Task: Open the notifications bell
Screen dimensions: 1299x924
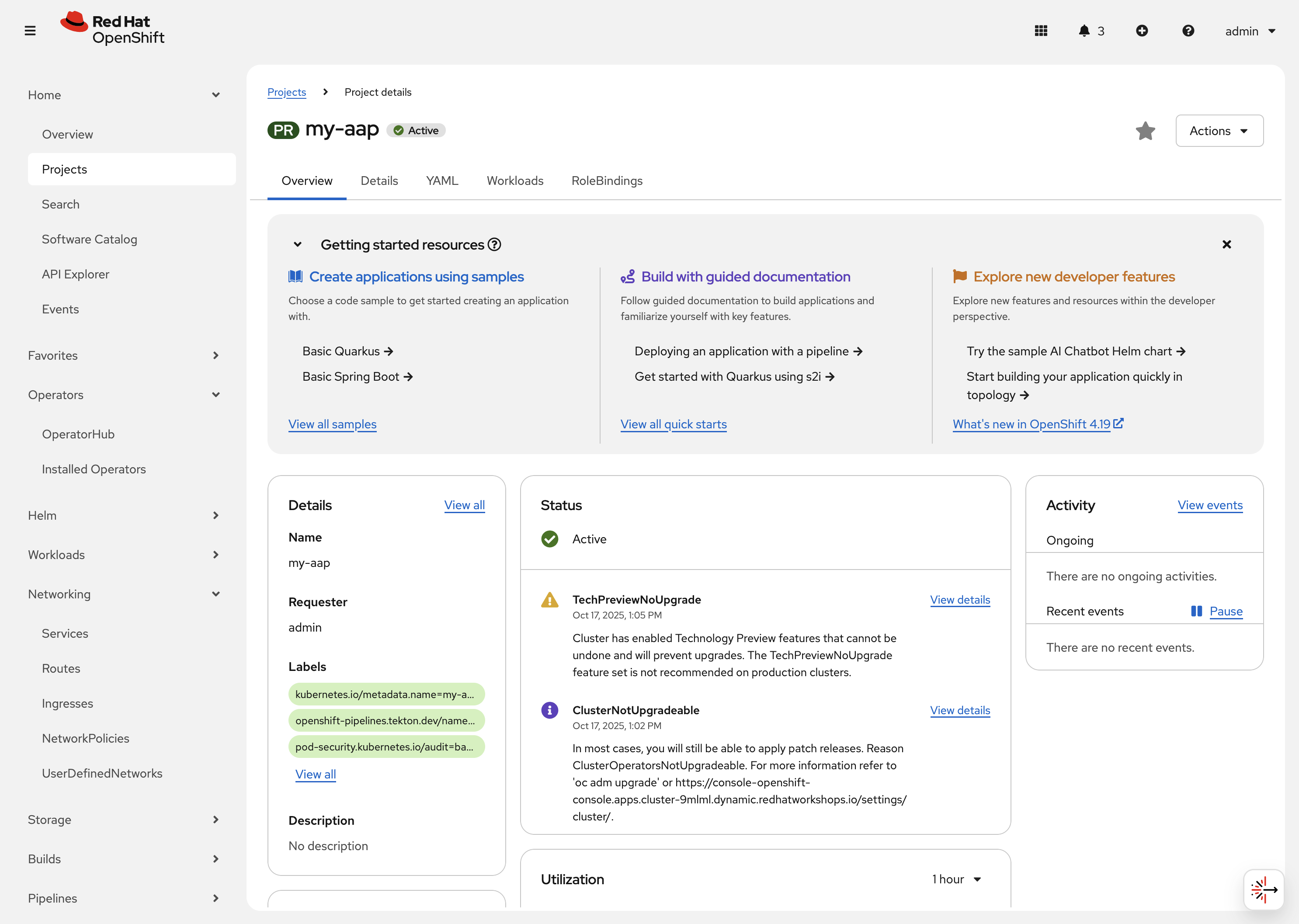Action: point(1084,31)
